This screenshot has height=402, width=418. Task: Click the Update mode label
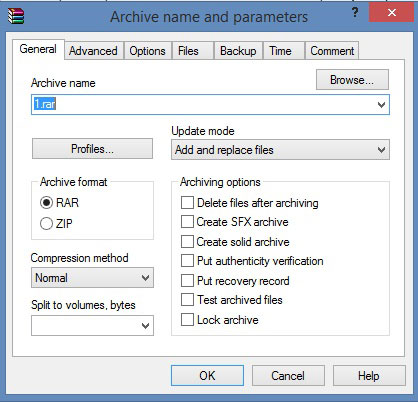click(x=203, y=131)
